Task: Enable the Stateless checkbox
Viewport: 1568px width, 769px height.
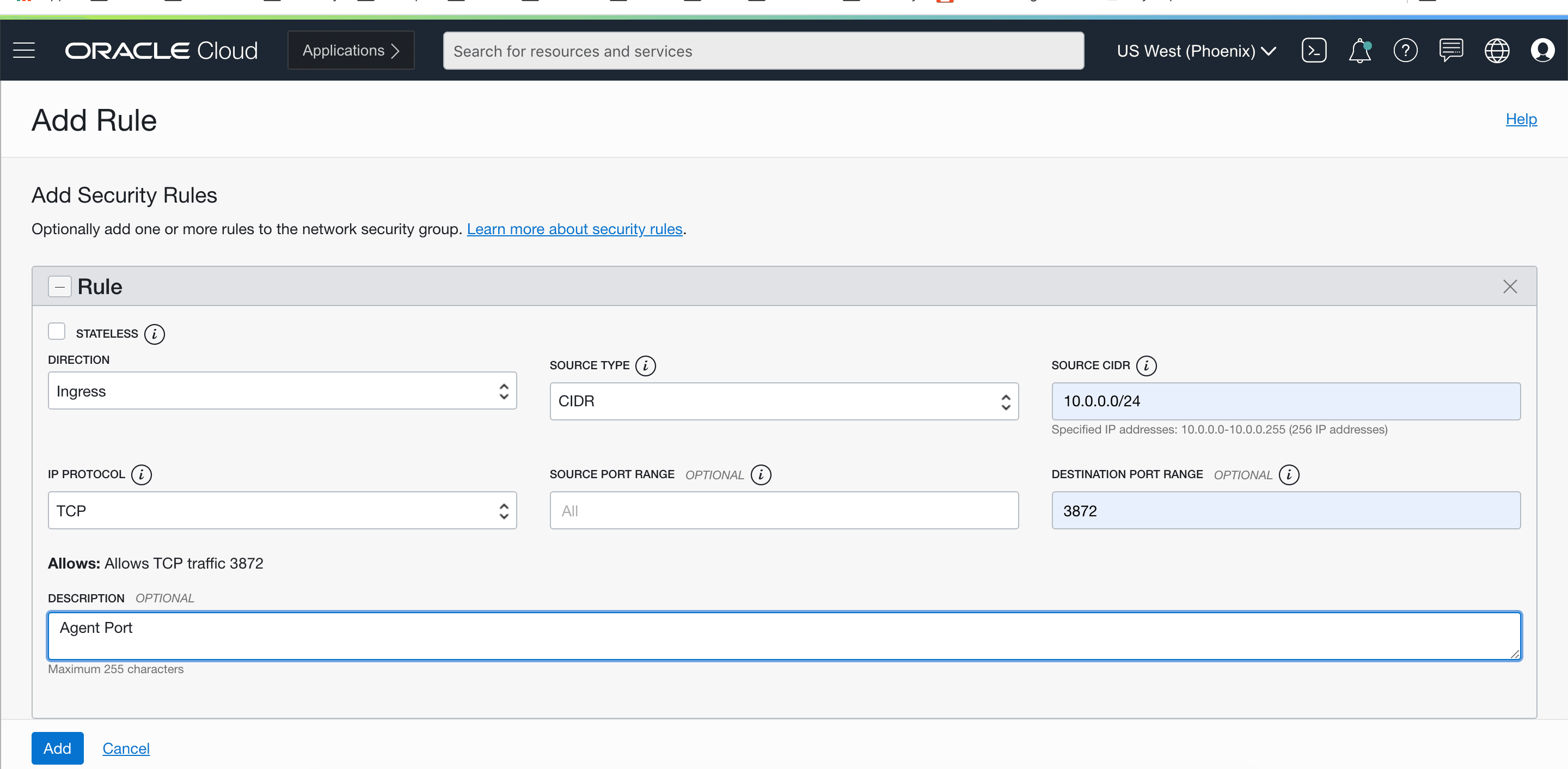Action: pos(57,331)
